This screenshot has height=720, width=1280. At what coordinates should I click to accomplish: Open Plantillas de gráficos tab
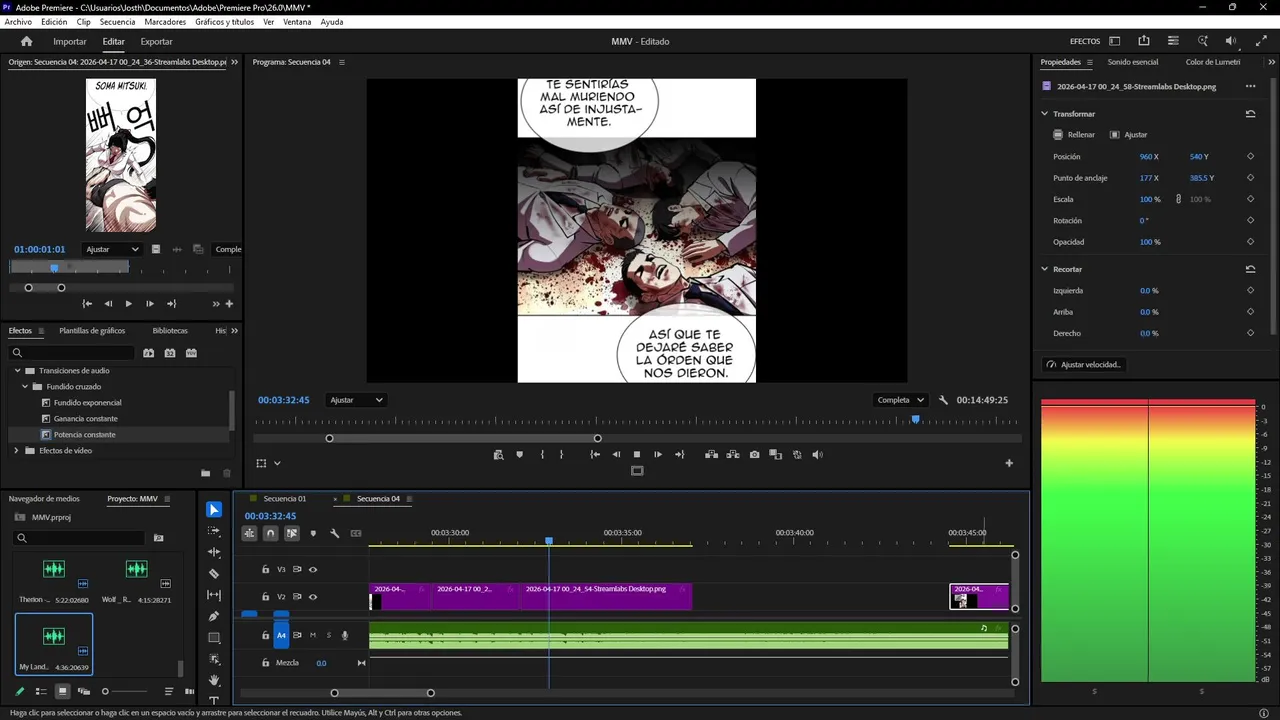point(92,331)
